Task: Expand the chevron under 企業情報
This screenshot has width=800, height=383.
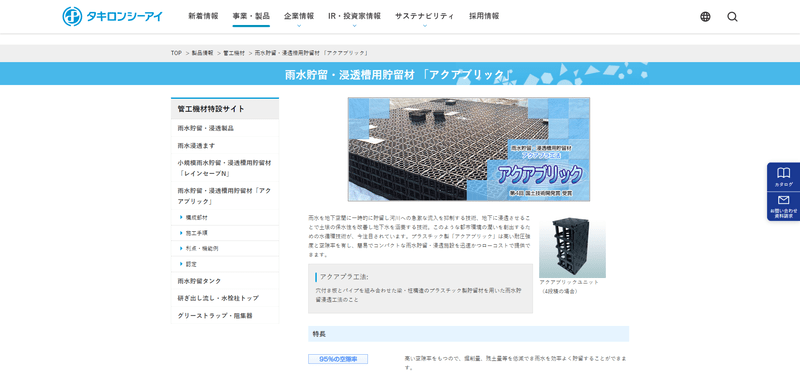Action: tap(299, 25)
